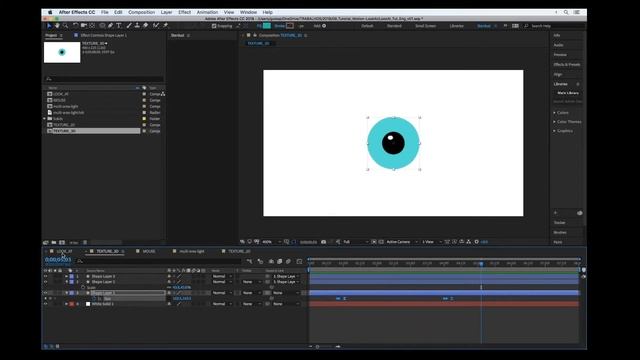Switch to the MOUSE timeline tab

click(x=149, y=251)
